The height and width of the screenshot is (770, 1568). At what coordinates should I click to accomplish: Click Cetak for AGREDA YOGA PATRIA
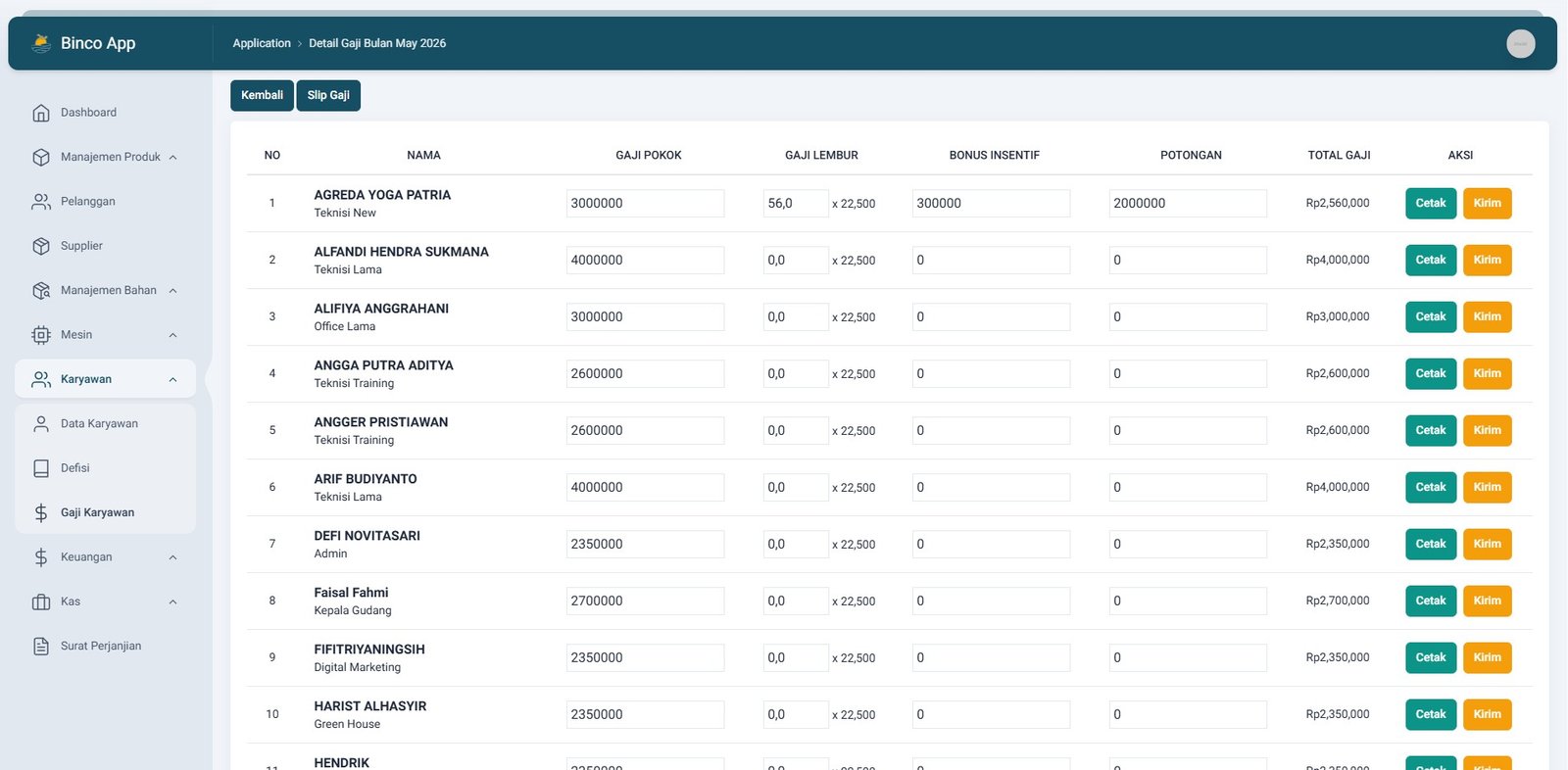(1431, 203)
